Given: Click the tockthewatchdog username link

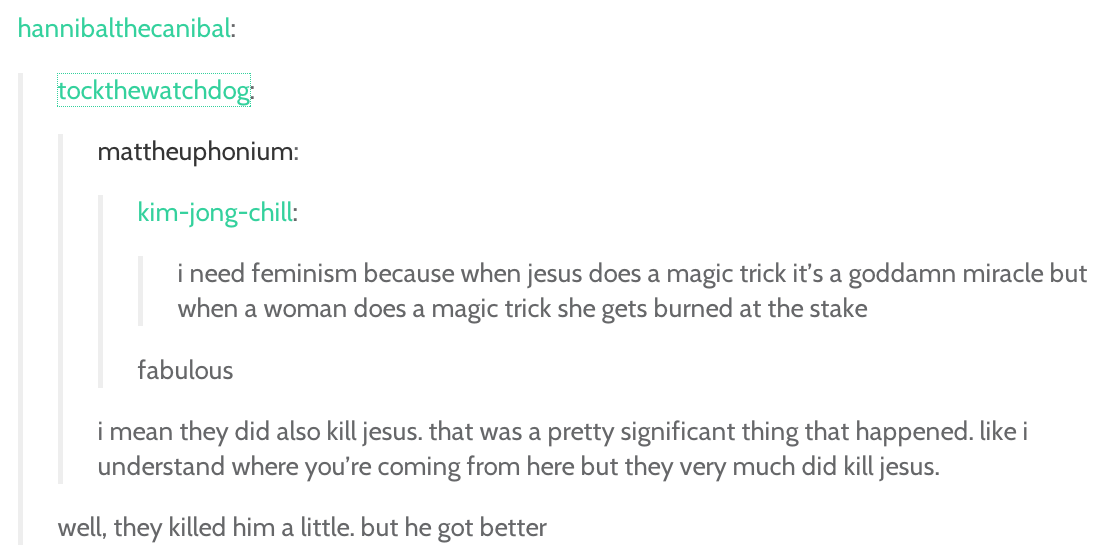Looking at the screenshot, I should tap(153, 91).
